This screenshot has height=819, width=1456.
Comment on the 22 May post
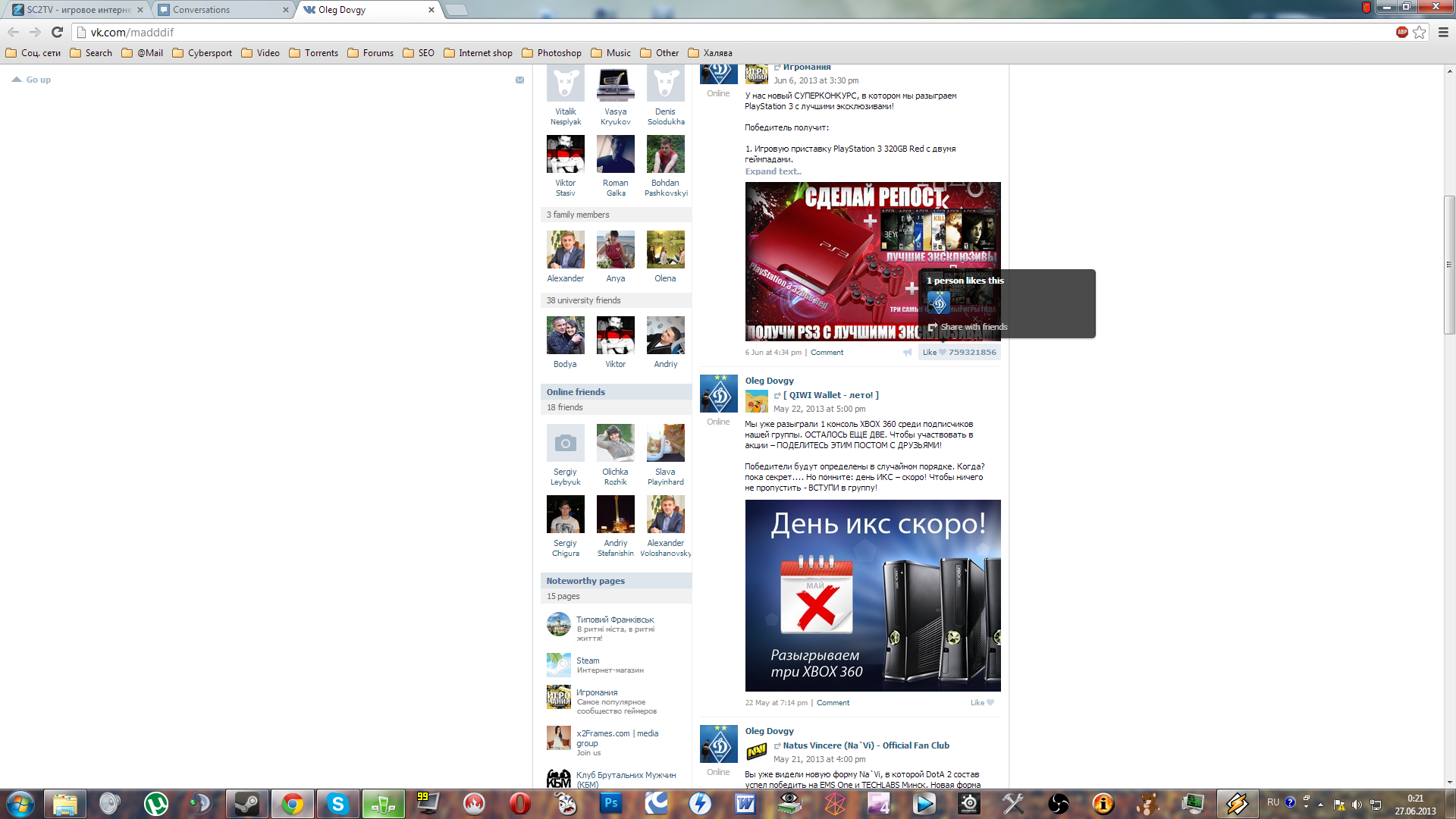833,702
